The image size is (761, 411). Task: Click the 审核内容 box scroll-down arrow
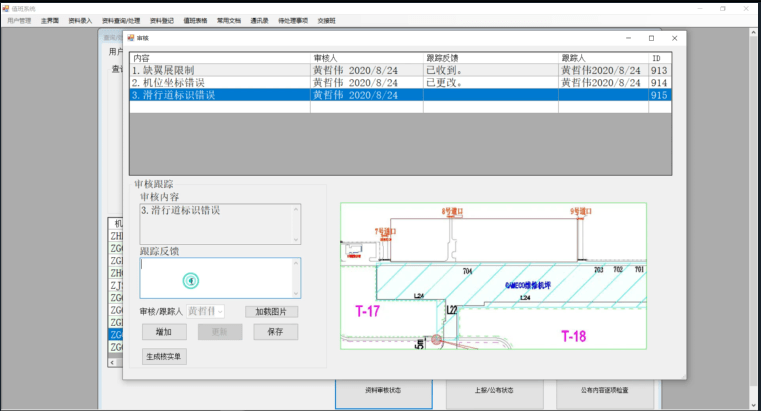[296, 239]
